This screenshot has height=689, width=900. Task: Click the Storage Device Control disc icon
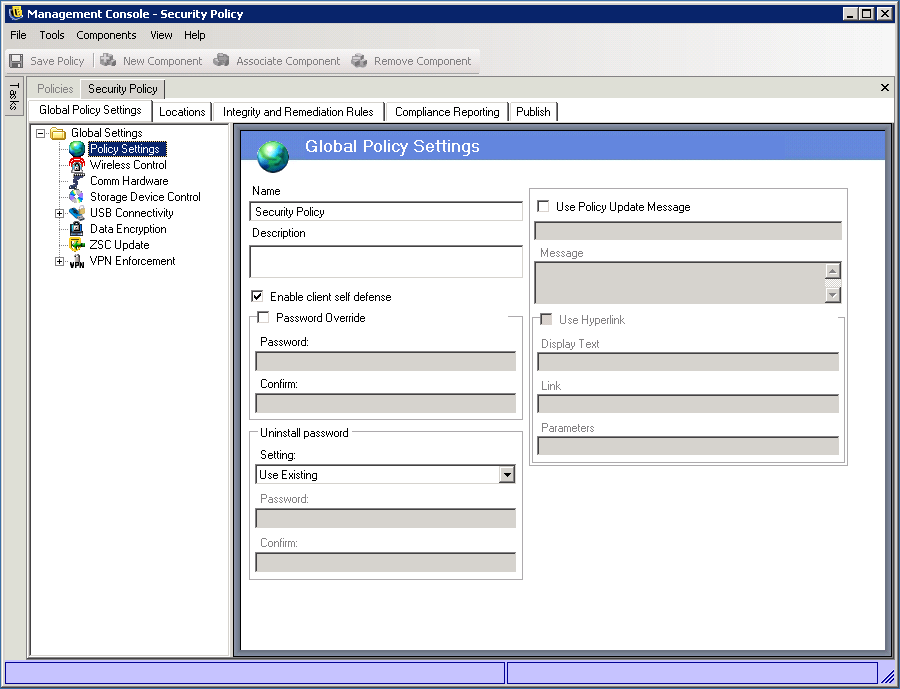coord(77,197)
